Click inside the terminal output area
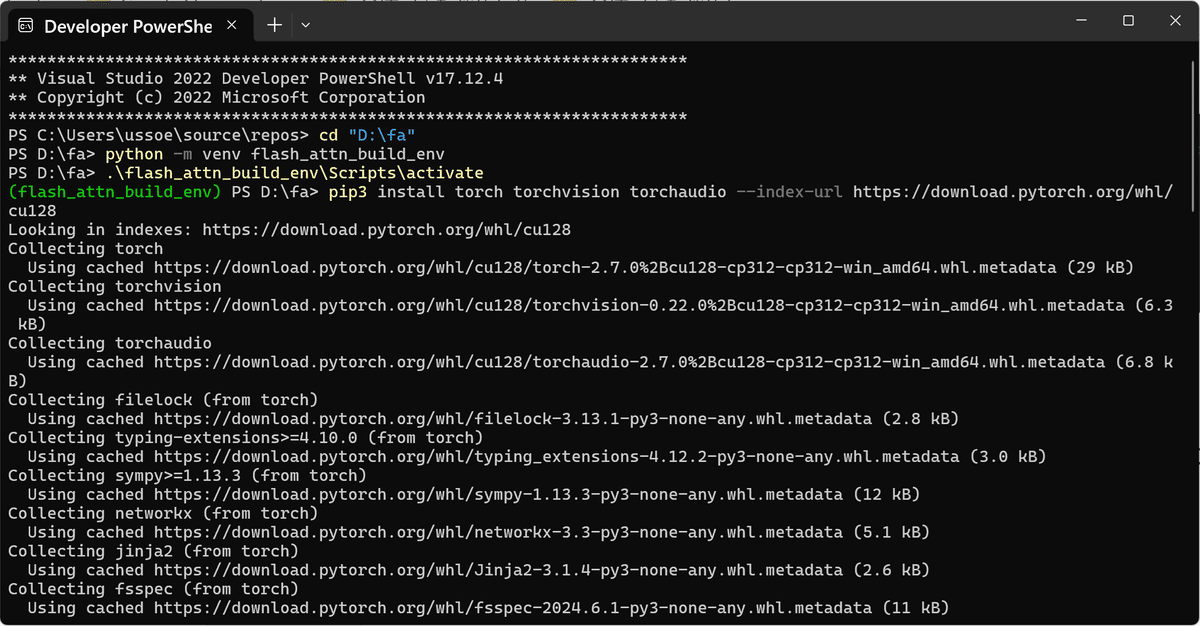The width and height of the screenshot is (1200, 626). point(600,400)
